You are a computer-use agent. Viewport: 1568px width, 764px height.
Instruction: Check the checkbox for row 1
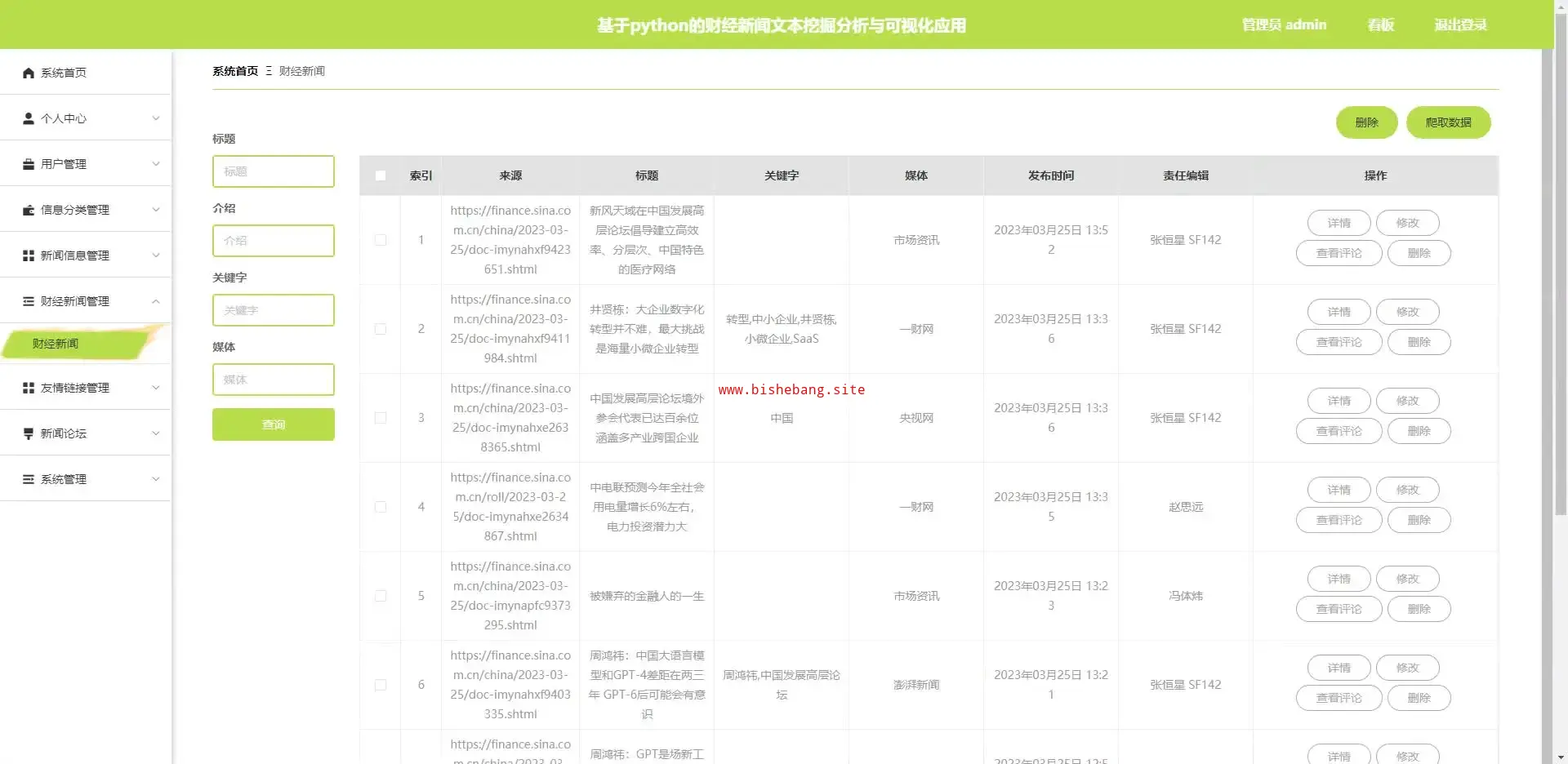[381, 240]
